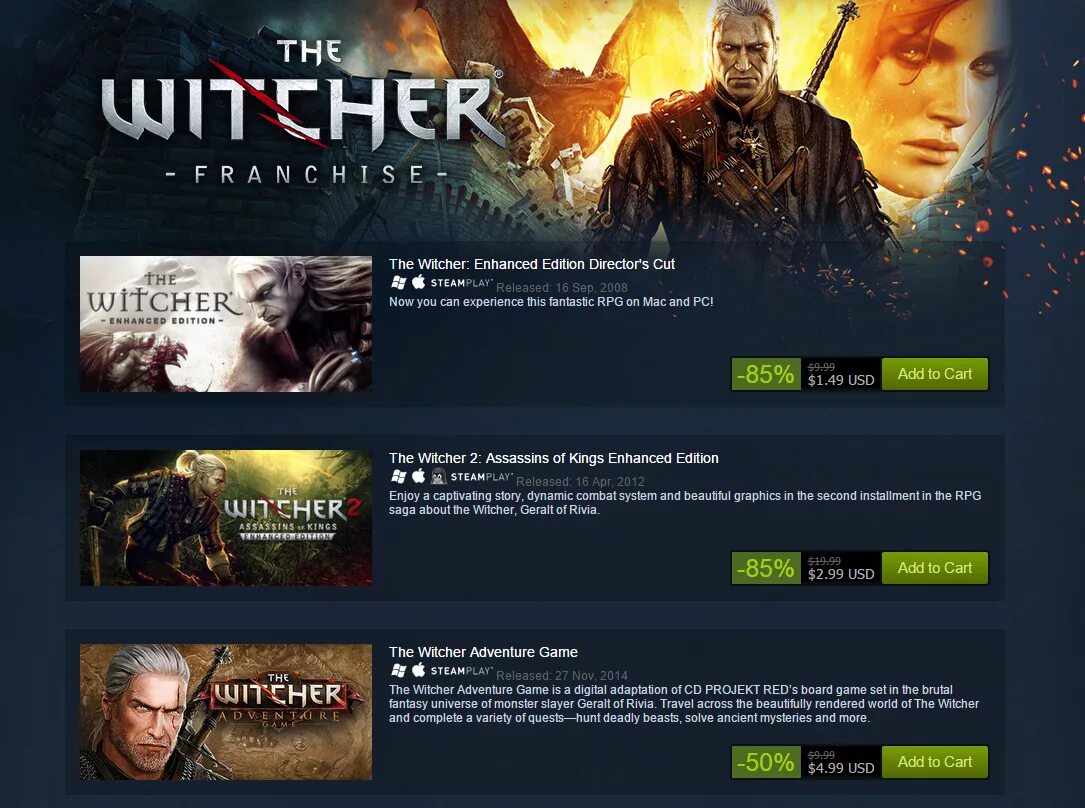Viewport: 1085px width, 808px height.
Task: Click Windows icon under Witcher Adventure Game
Action: tap(398, 670)
